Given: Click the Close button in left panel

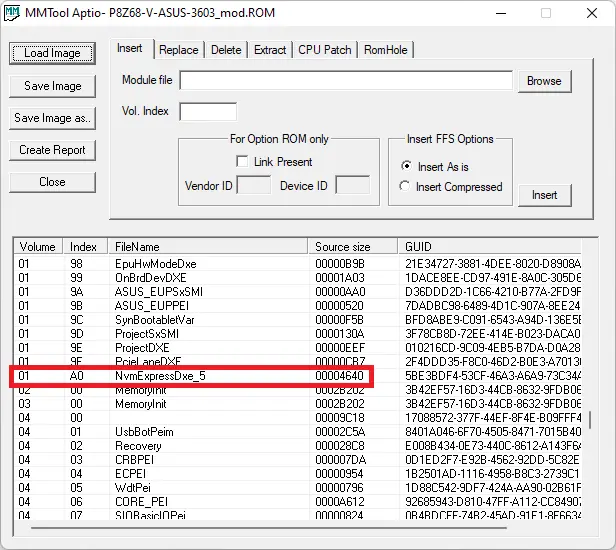Looking at the screenshot, I should [52, 182].
